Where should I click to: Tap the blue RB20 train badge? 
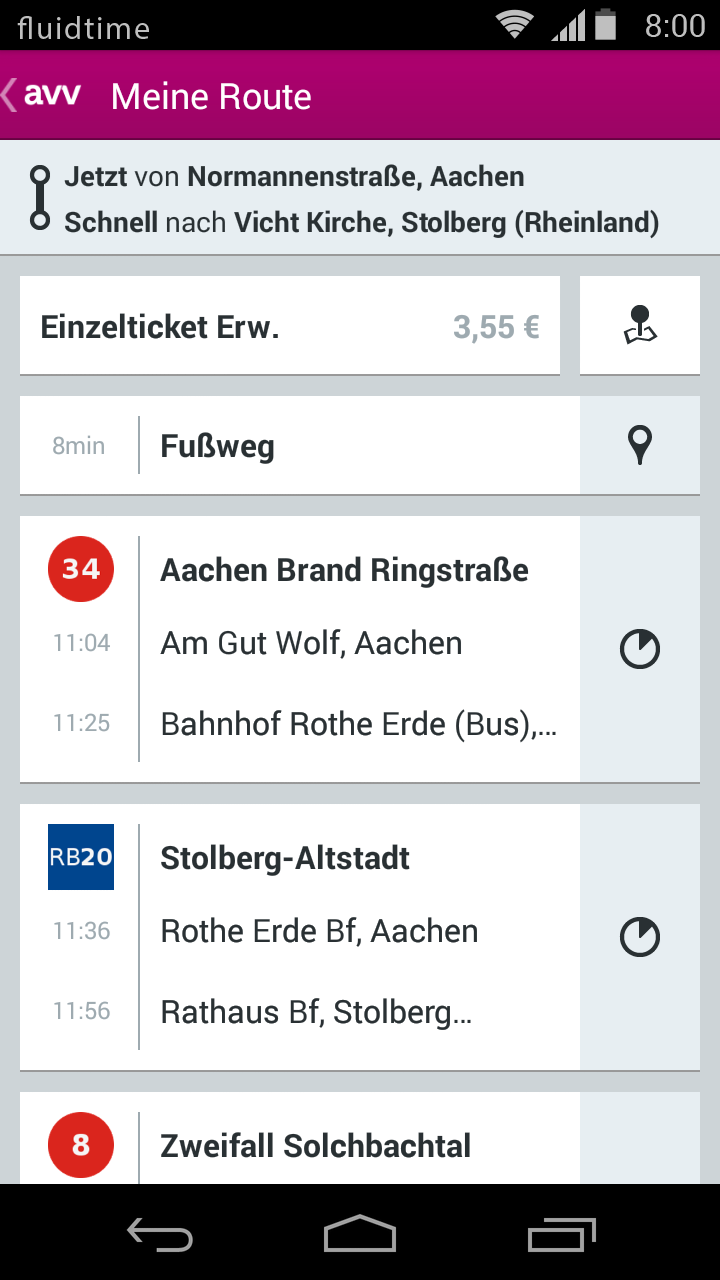tap(81, 857)
